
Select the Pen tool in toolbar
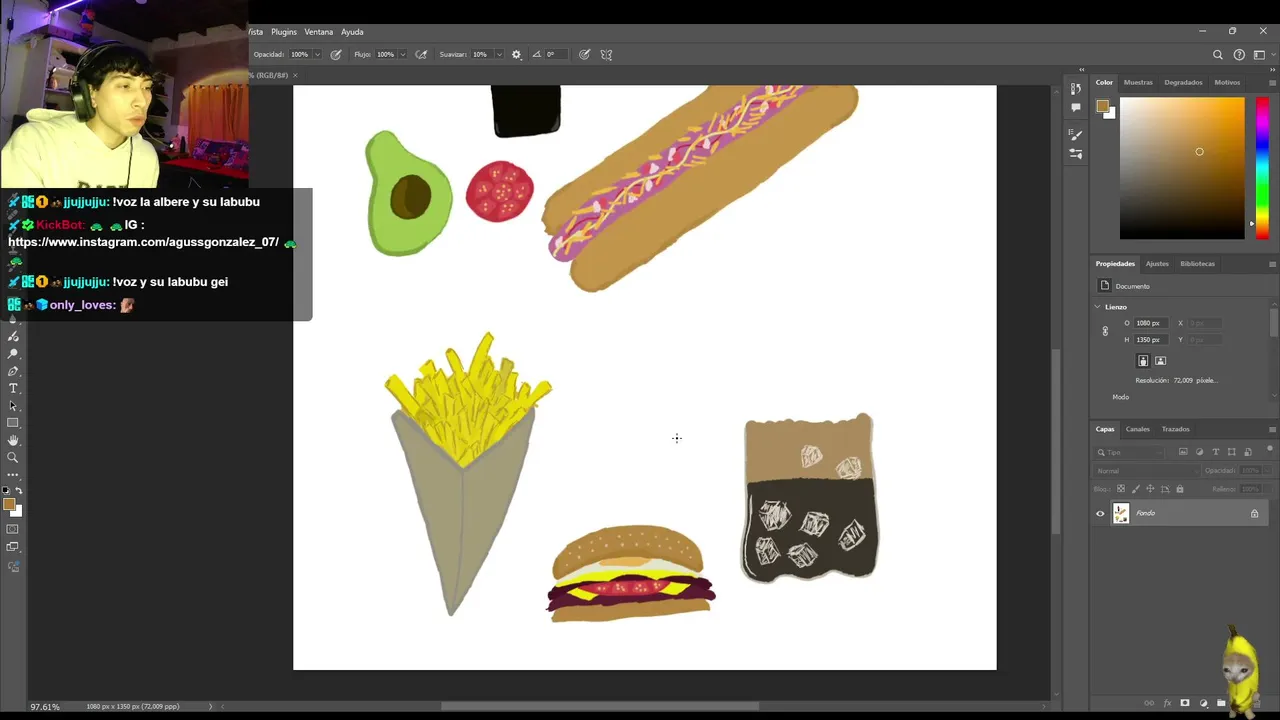point(13,371)
